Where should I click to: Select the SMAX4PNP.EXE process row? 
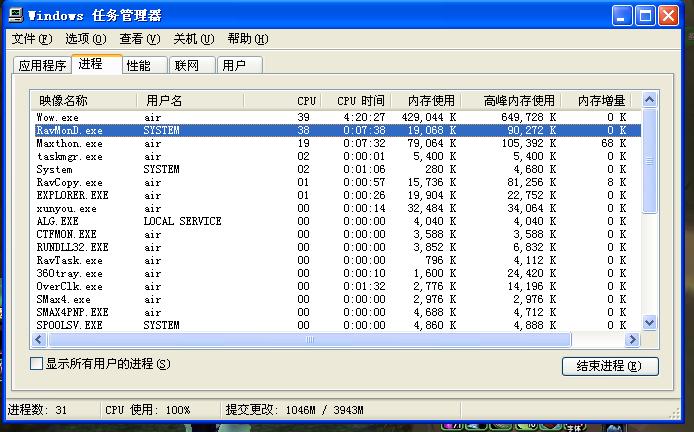[336, 312]
